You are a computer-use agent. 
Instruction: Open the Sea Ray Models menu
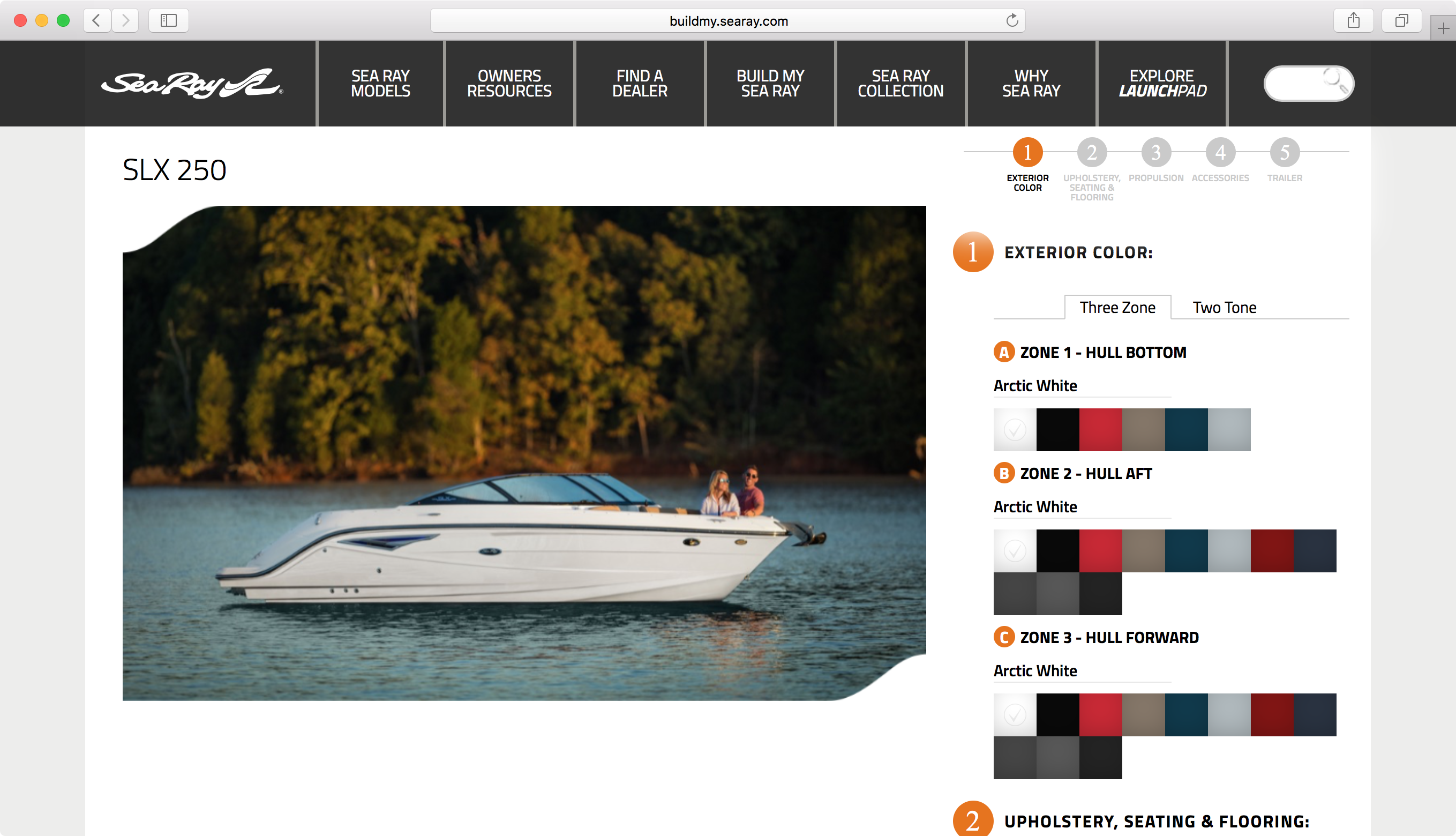coord(380,83)
